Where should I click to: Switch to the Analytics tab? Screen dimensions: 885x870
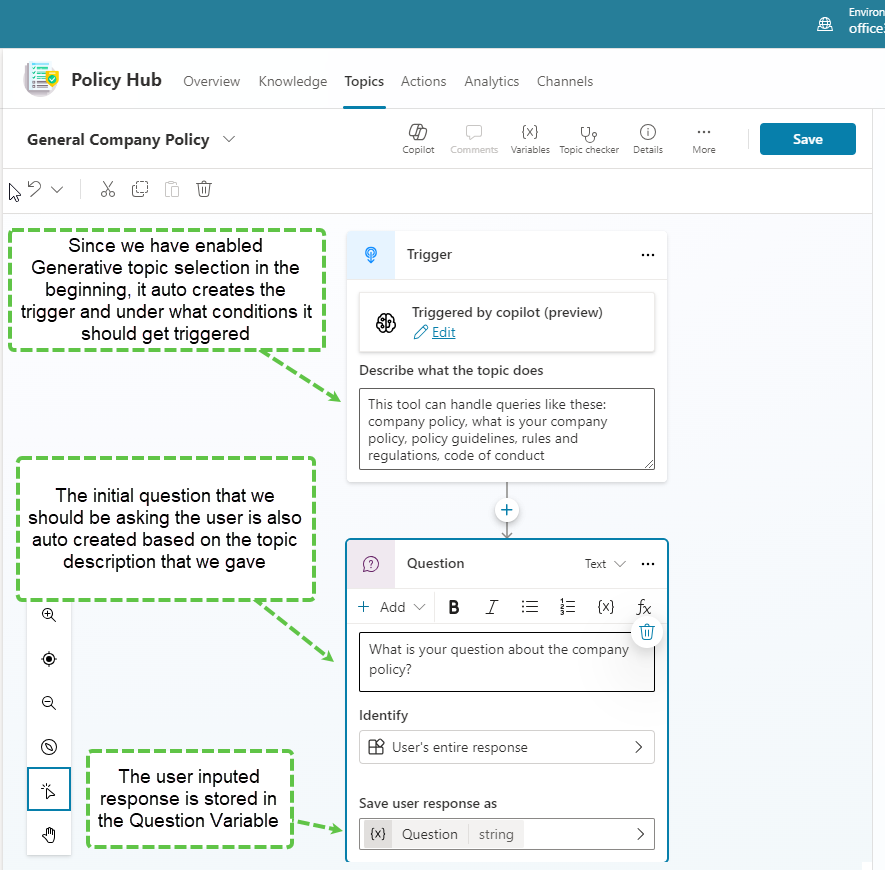click(491, 81)
